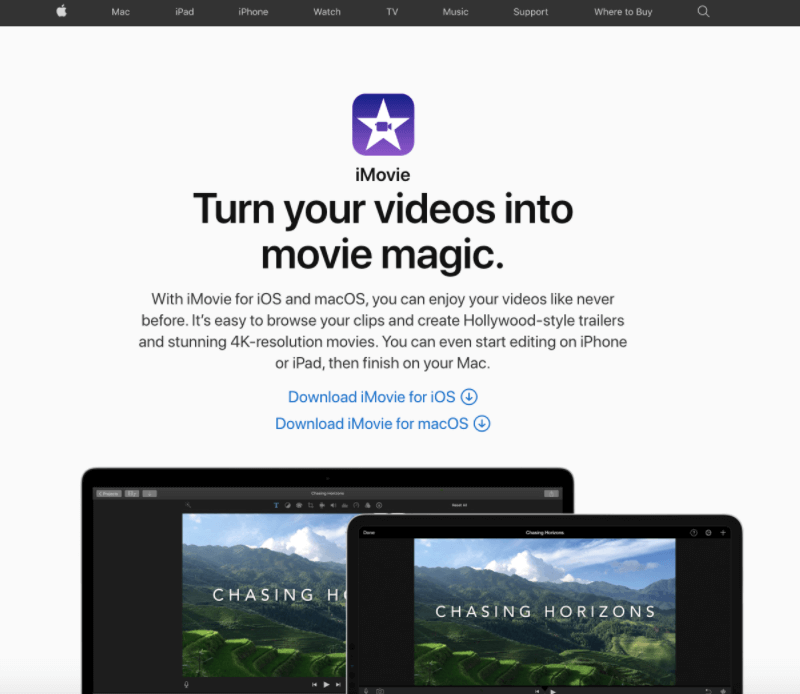
Task: Open the Mac menu item
Action: tap(120, 12)
